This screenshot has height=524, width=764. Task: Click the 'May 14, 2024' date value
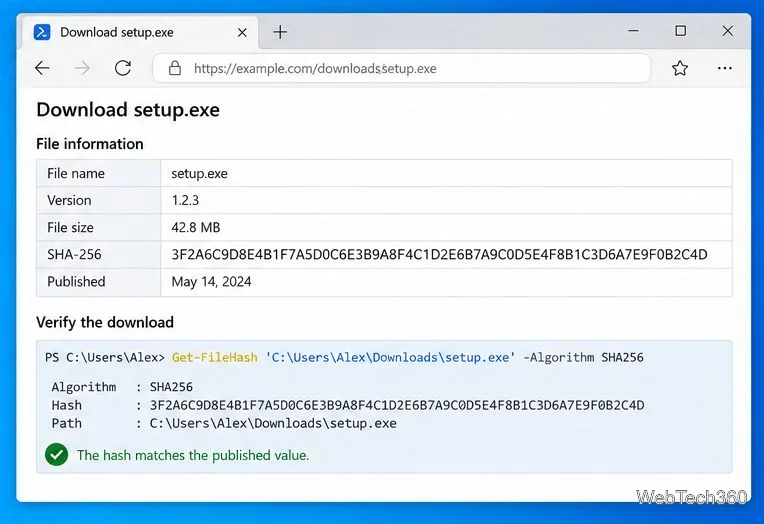[211, 282]
